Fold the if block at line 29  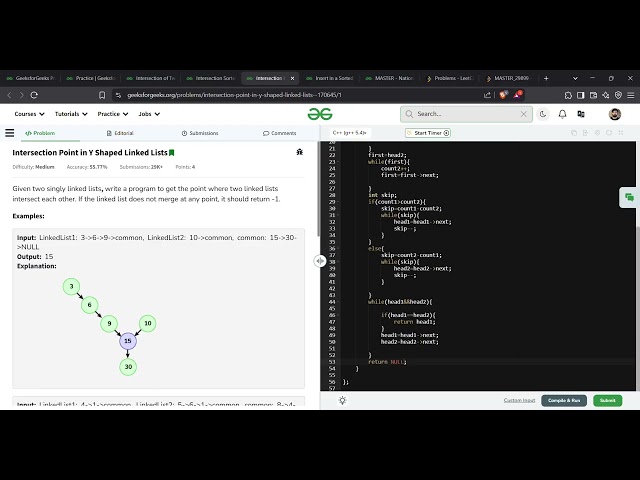[x=338, y=202]
